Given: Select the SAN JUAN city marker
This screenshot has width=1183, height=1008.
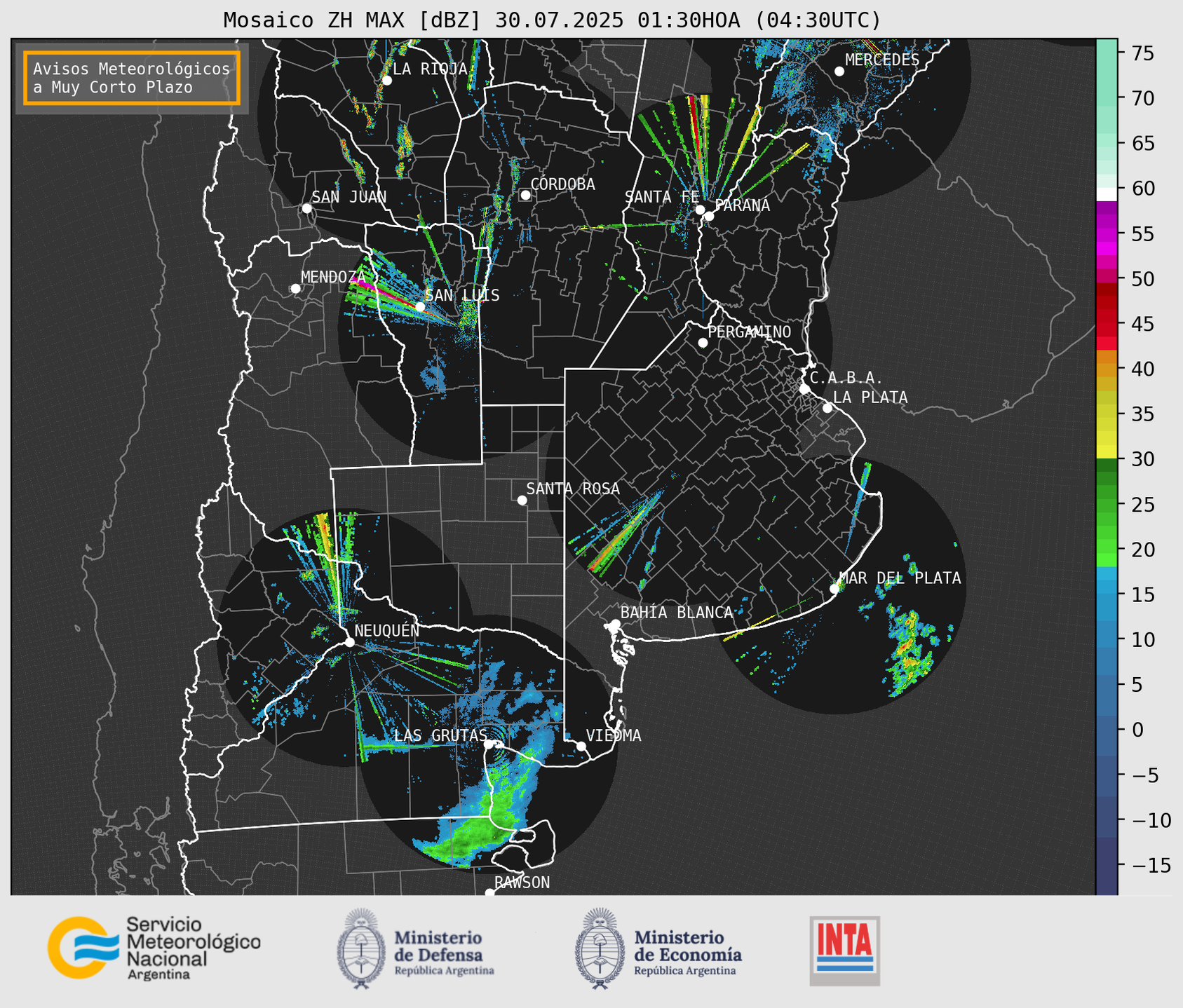Looking at the screenshot, I should click(x=306, y=208).
